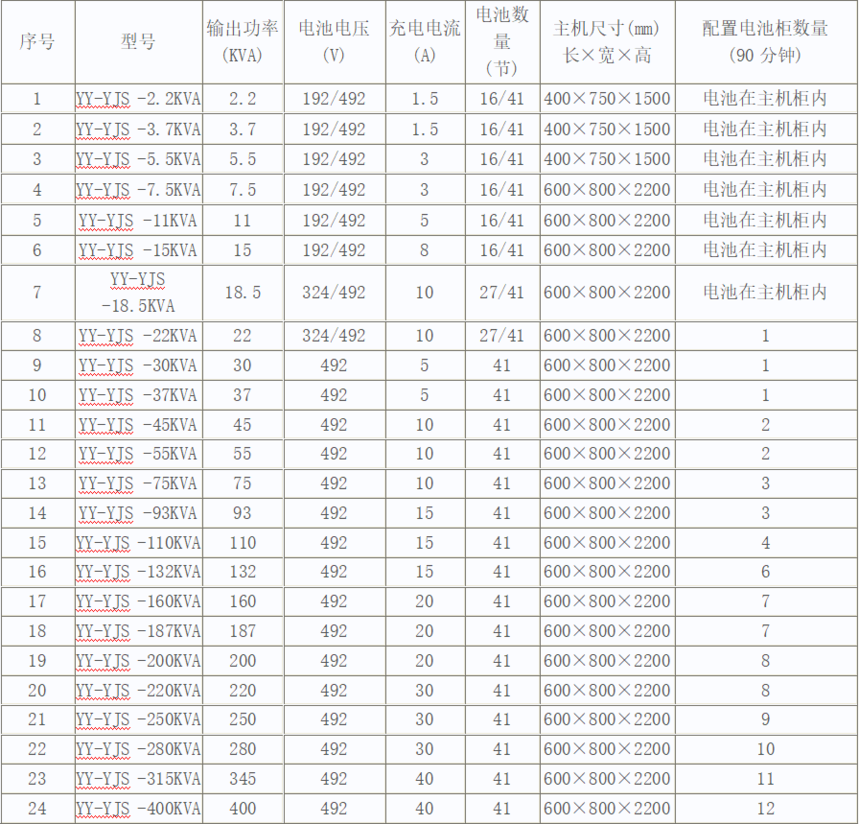Click the YY-YJS -18.5KVA model cell
The width and height of the screenshot is (859, 824).
pos(138,292)
